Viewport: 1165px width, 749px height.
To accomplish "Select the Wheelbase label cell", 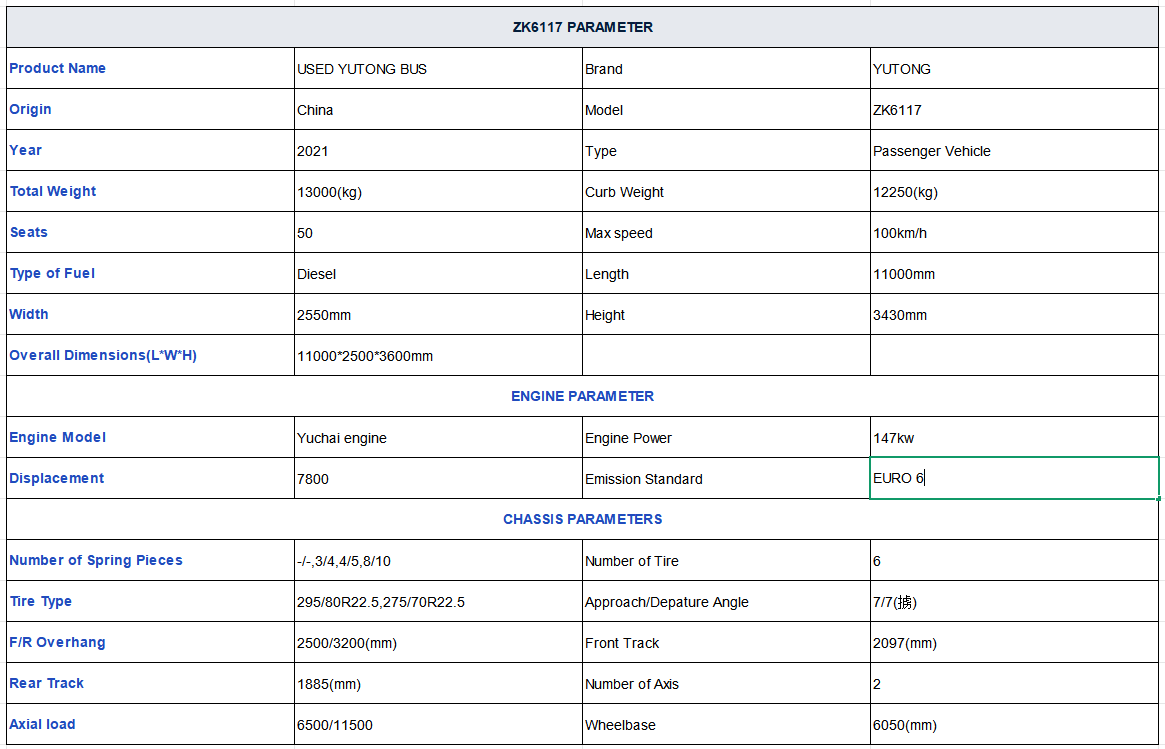I will [x=726, y=724].
